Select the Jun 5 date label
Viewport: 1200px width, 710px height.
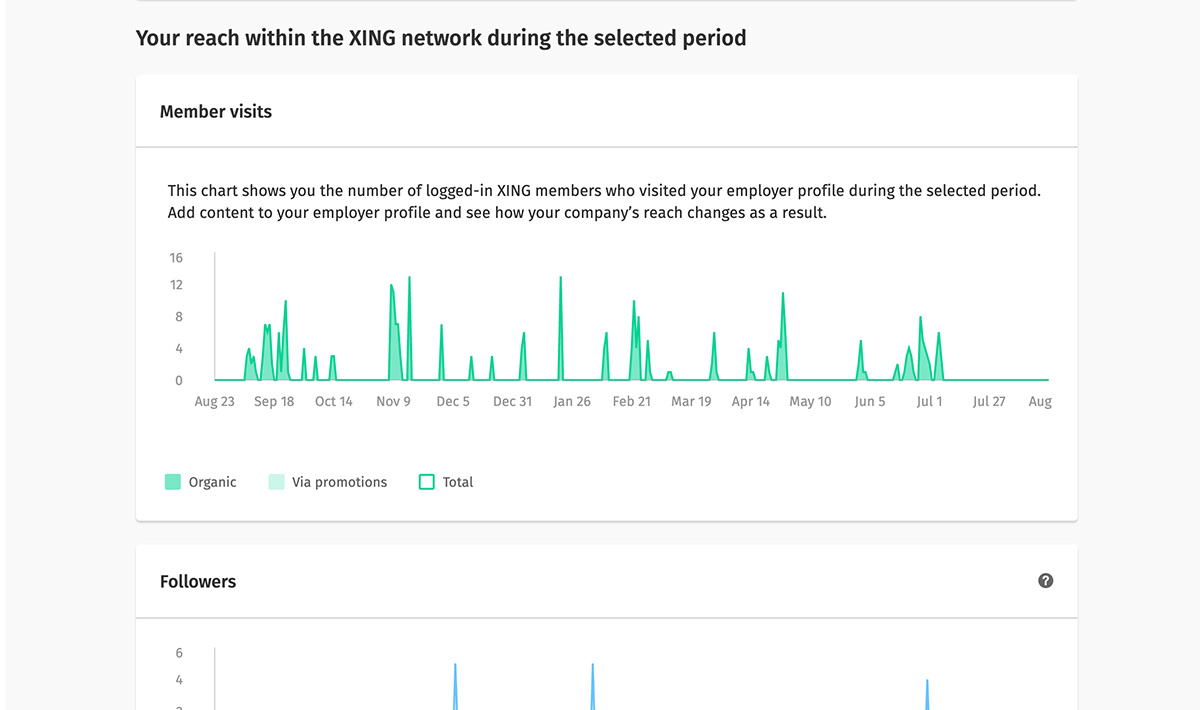(870, 401)
